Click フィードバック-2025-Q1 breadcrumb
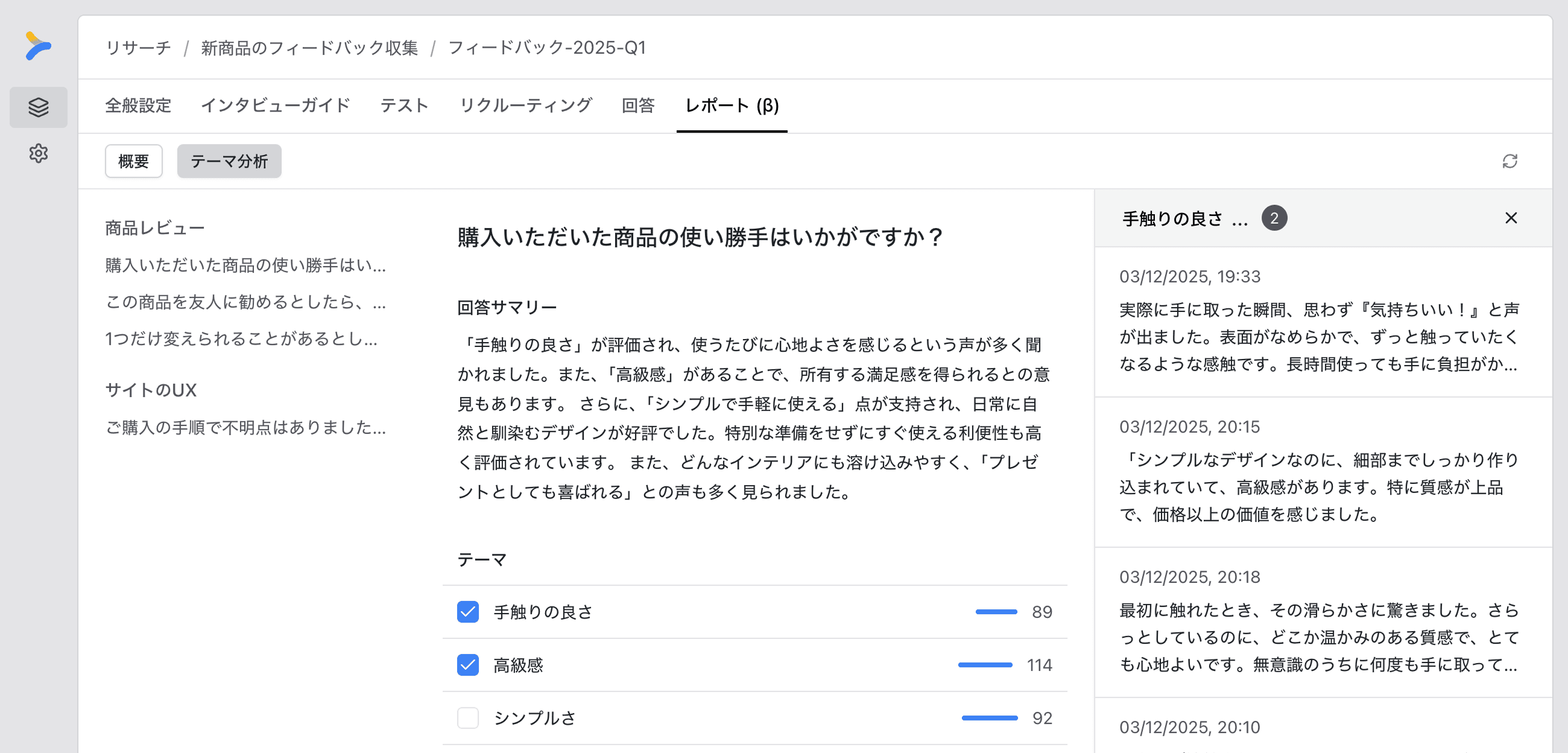 click(546, 48)
